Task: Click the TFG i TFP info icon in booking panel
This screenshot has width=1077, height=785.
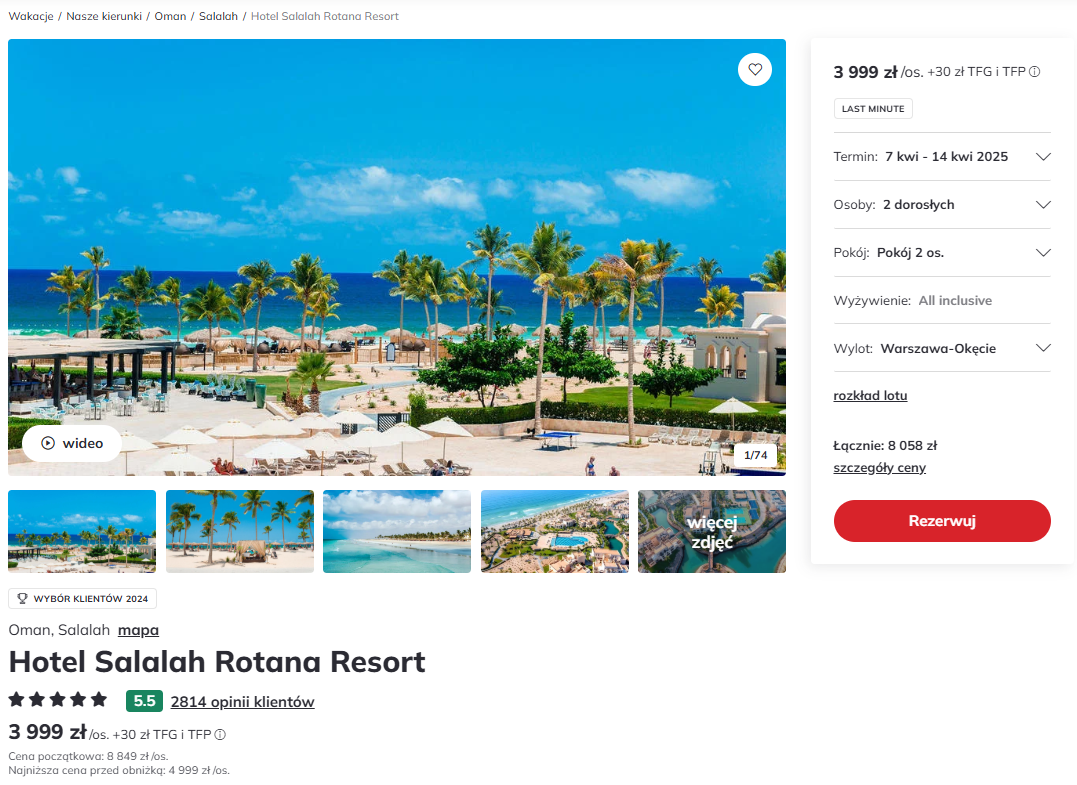Action: coord(1034,71)
